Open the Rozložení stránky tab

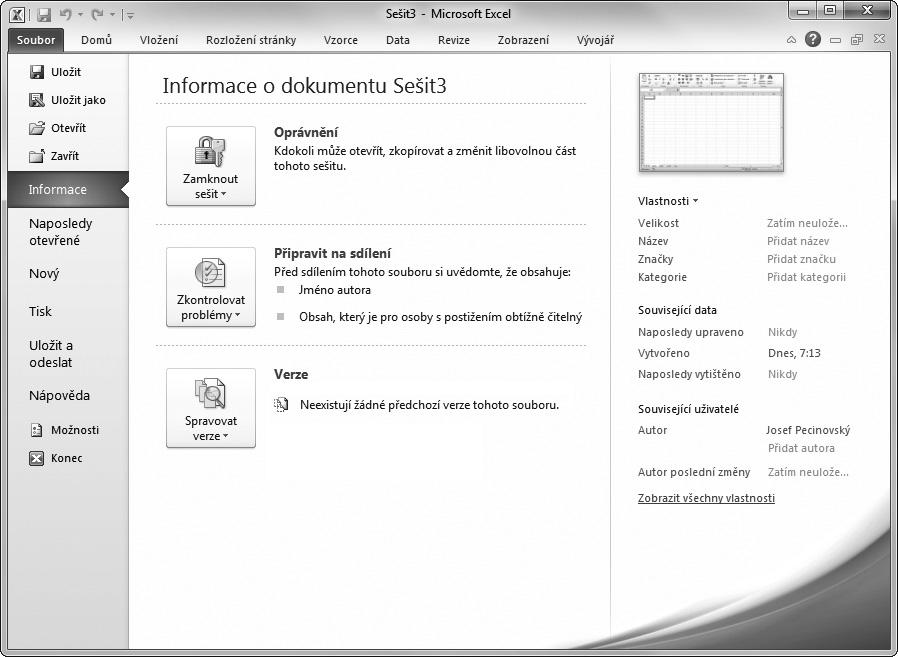pos(251,40)
